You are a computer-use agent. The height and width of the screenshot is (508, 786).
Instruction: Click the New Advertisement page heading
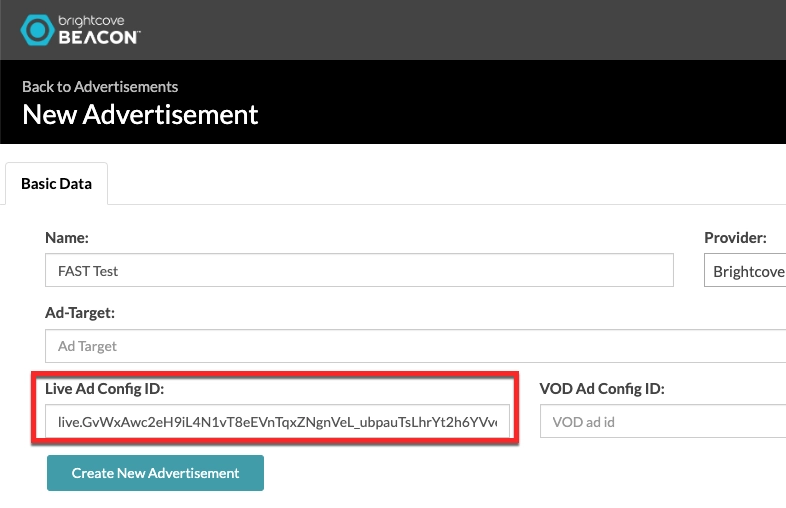tap(140, 114)
